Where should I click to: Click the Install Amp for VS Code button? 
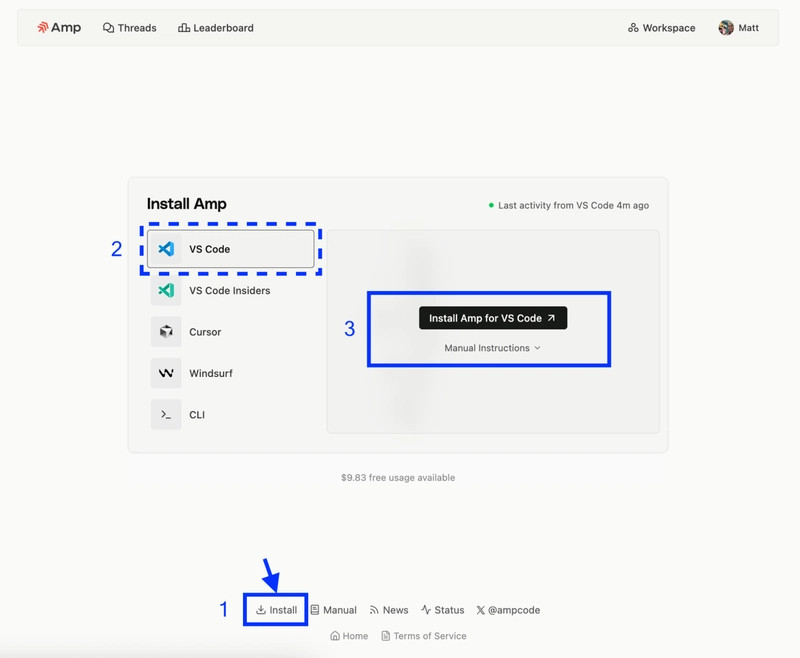[493, 318]
